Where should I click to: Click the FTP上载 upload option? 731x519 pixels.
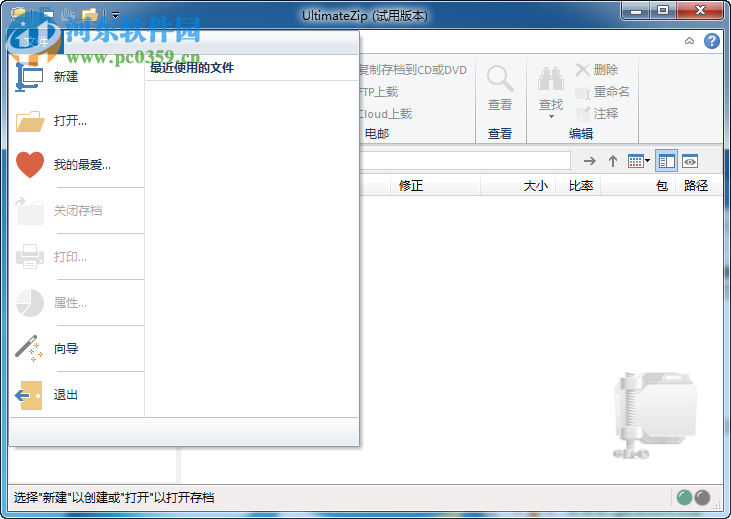379,92
